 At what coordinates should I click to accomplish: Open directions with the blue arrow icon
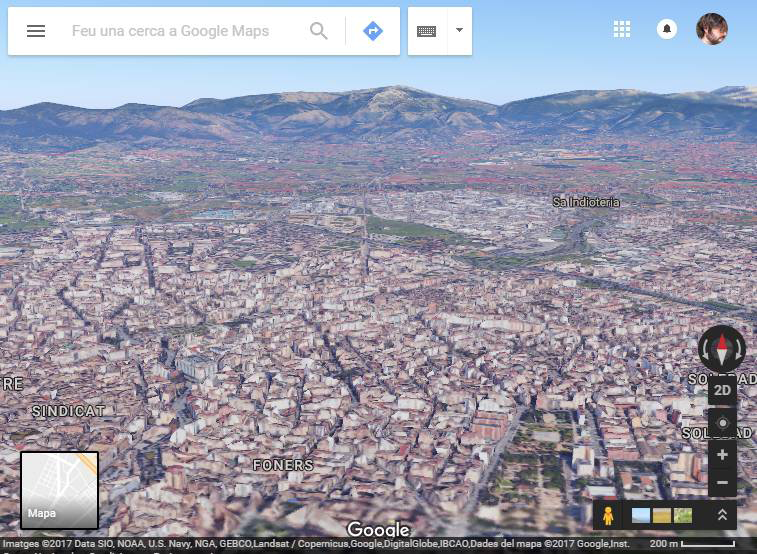[x=373, y=31]
